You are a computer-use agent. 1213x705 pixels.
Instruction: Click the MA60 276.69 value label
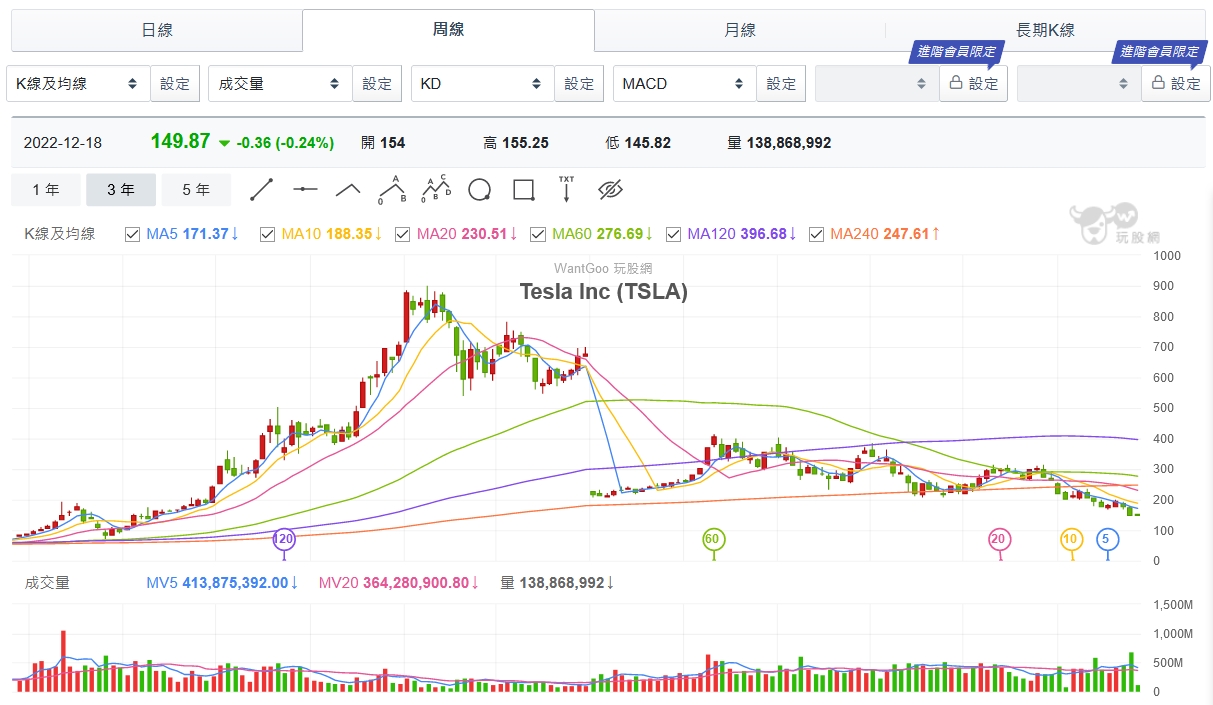coord(603,234)
